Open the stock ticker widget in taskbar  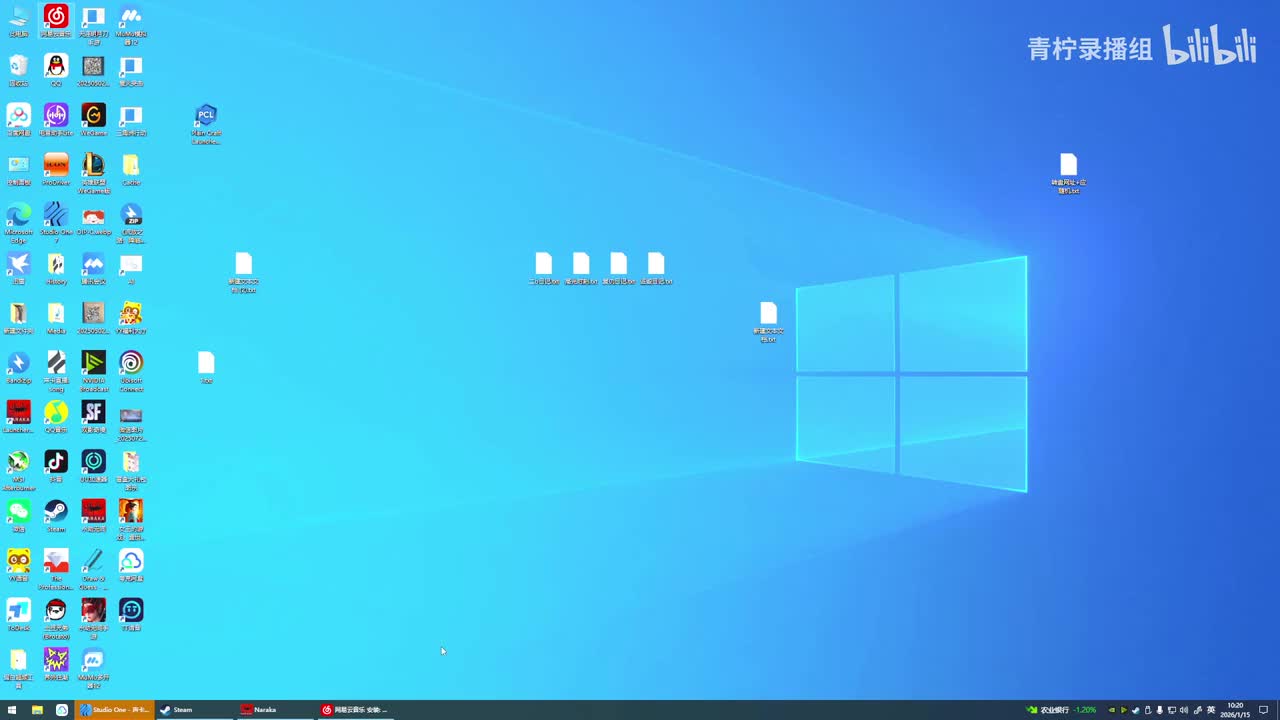click(x=1062, y=710)
